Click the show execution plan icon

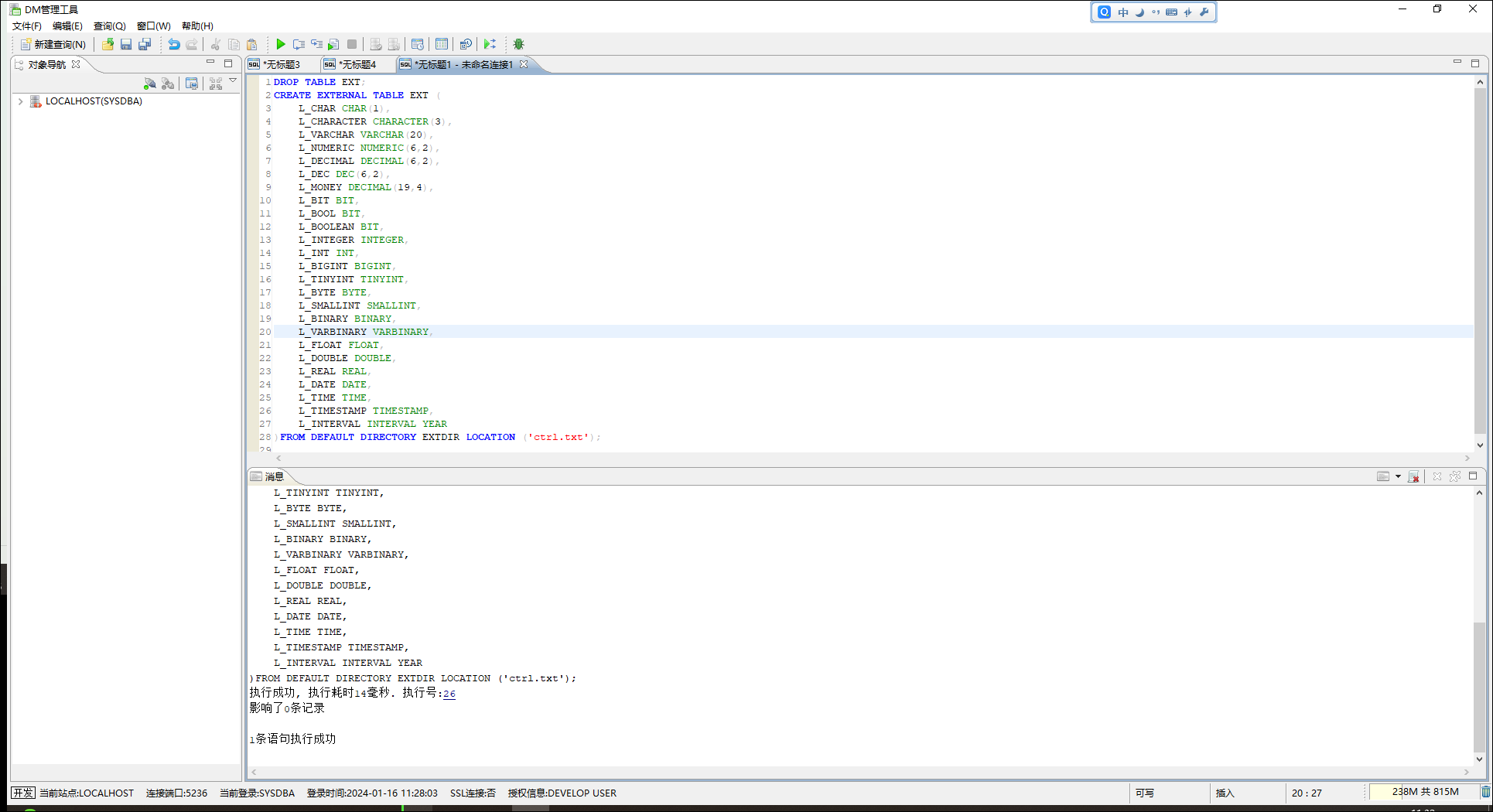tap(316, 44)
